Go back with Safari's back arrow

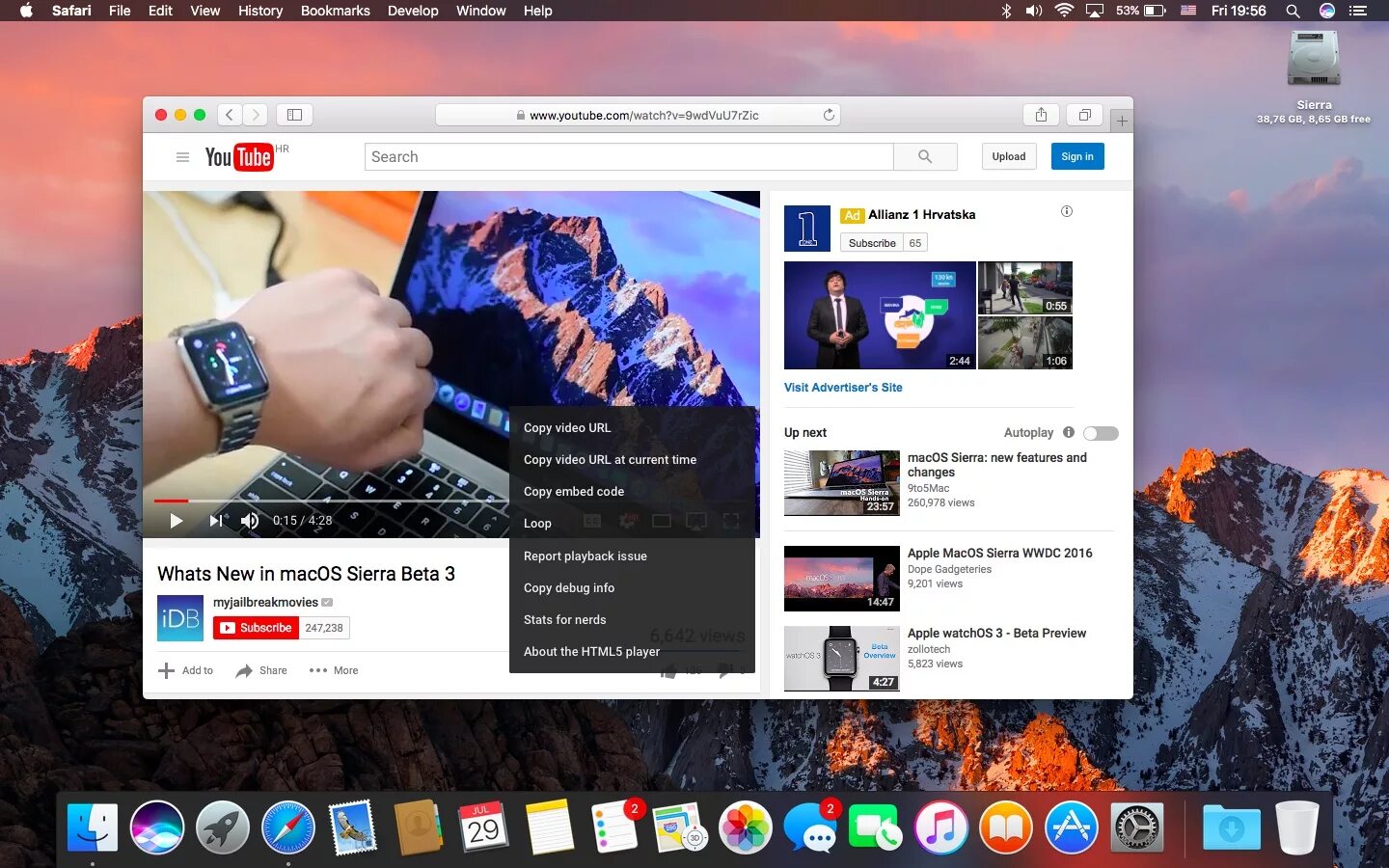pyautogui.click(x=230, y=115)
